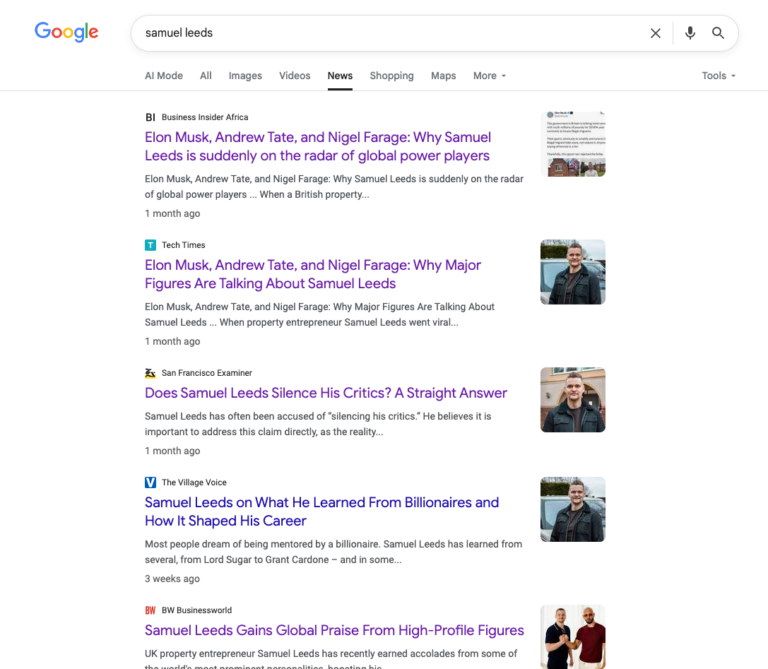Clear the search box with X icon
The image size is (768, 669).
click(655, 33)
